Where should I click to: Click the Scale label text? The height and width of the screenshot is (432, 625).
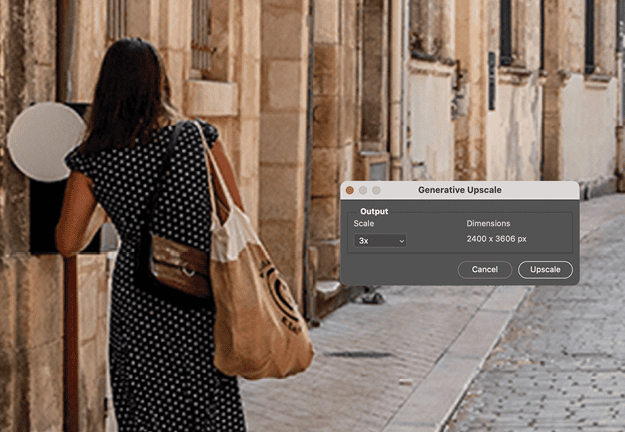(x=364, y=223)
